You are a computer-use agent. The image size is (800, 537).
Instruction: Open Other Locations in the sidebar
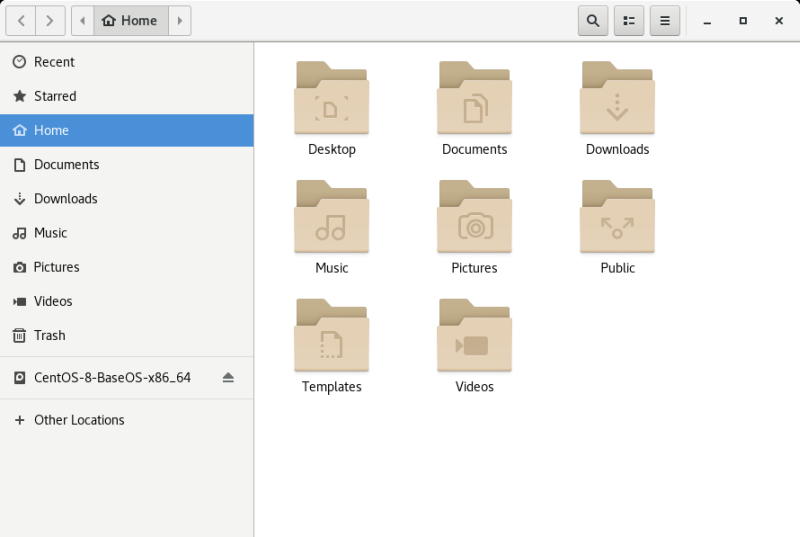pyautogui.click(x=127, y=420)
